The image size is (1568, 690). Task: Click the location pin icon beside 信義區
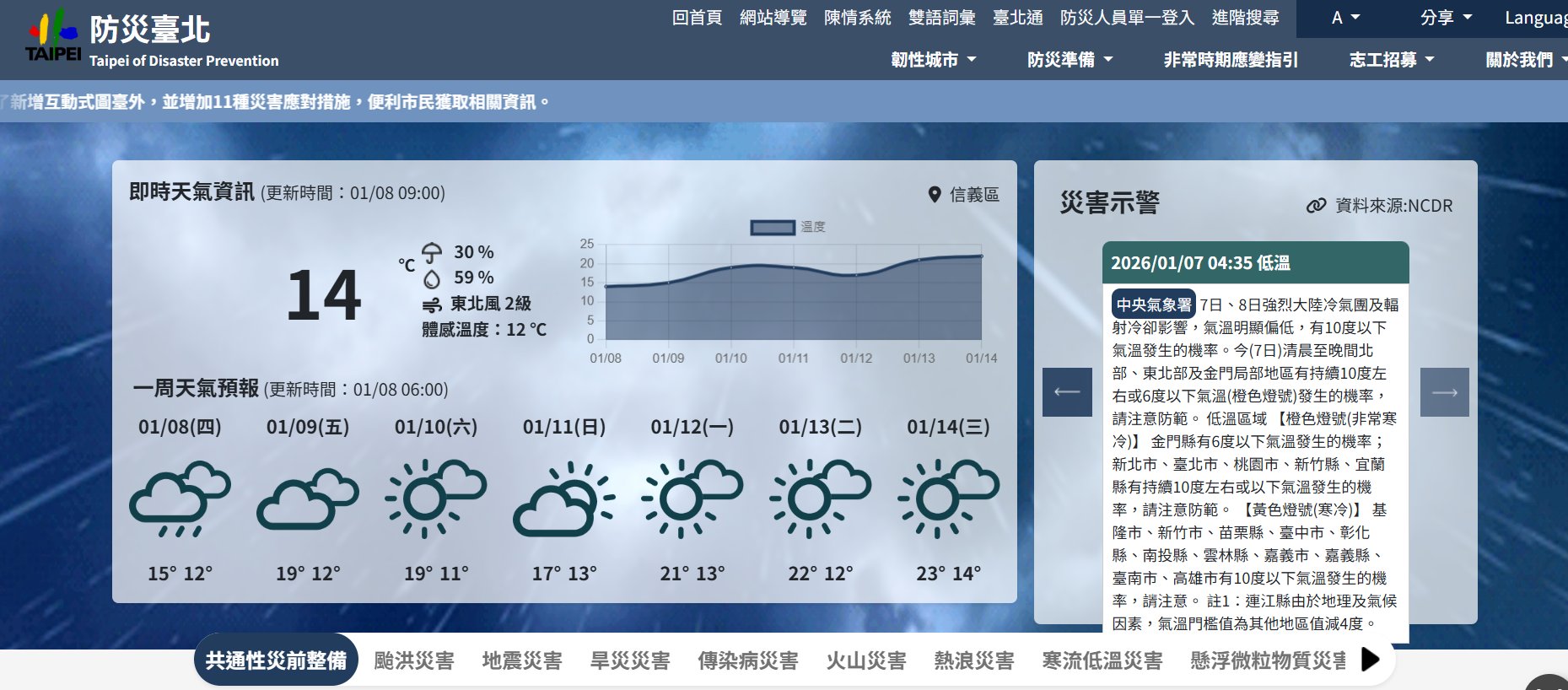click(x=934, y=195)
